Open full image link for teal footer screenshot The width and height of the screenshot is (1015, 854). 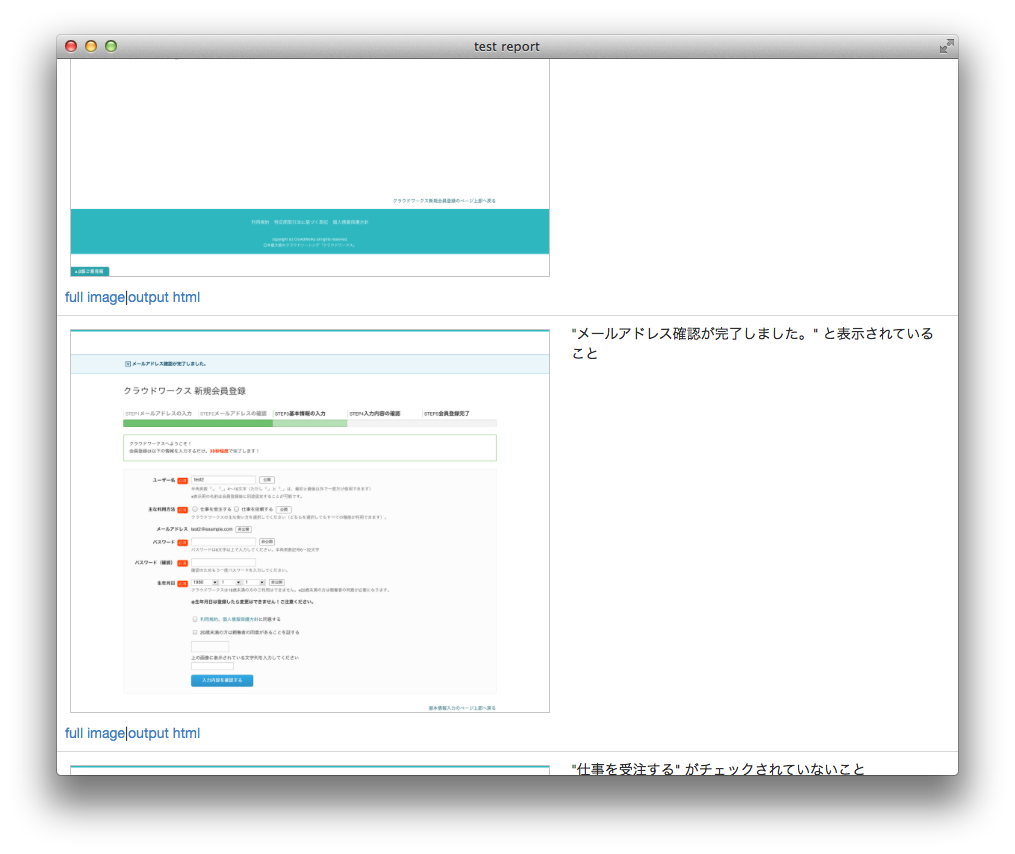tap(95, 297)
